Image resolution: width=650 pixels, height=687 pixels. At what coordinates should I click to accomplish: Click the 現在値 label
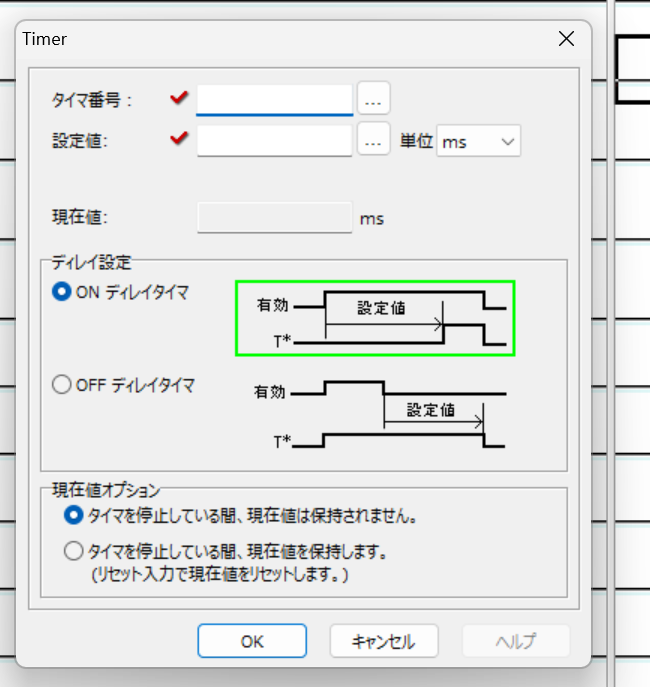[80, 217]
